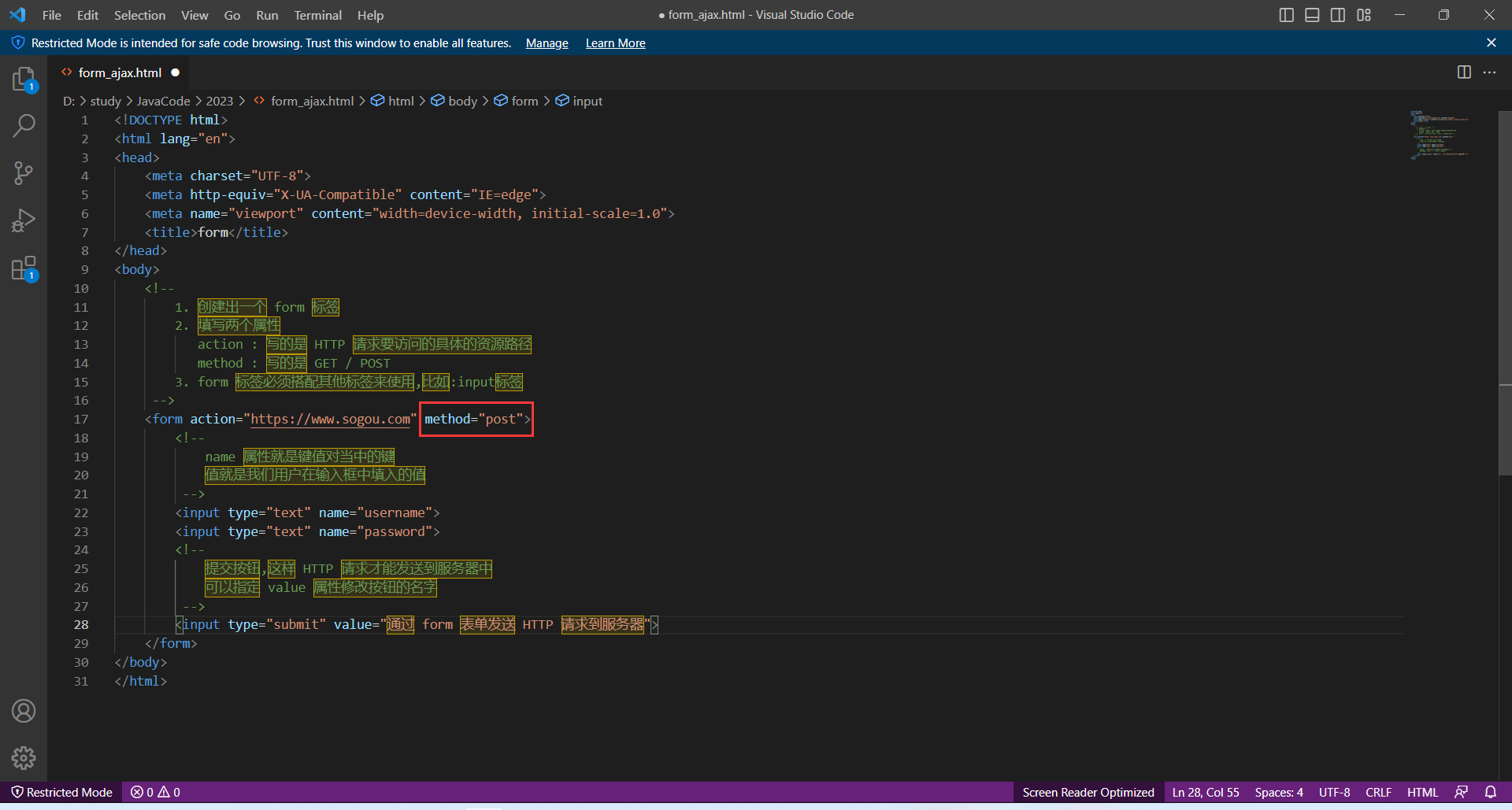
Task: Toggle Primary Side Bar layout icon
Action: [1286, 15]
